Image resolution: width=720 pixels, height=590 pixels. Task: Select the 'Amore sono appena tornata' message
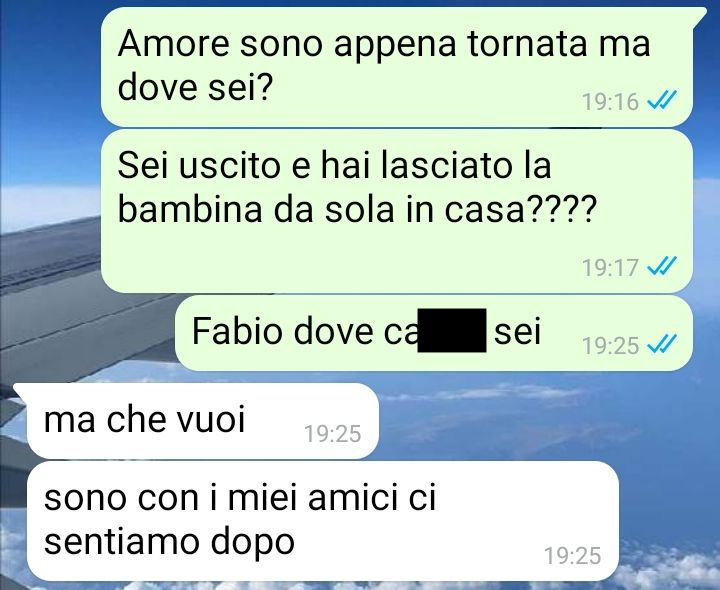pyautogui.click(x=397, y=67)
